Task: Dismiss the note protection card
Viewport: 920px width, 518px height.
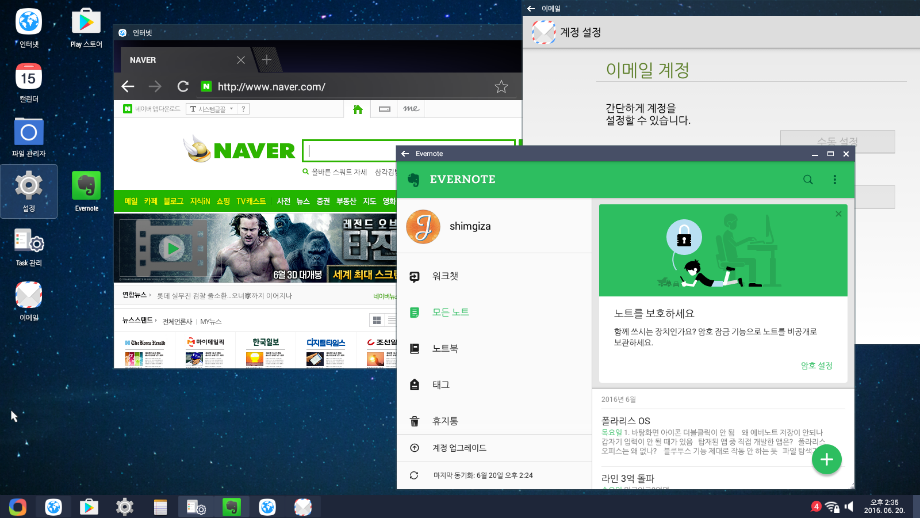Action: pos(838,214)
